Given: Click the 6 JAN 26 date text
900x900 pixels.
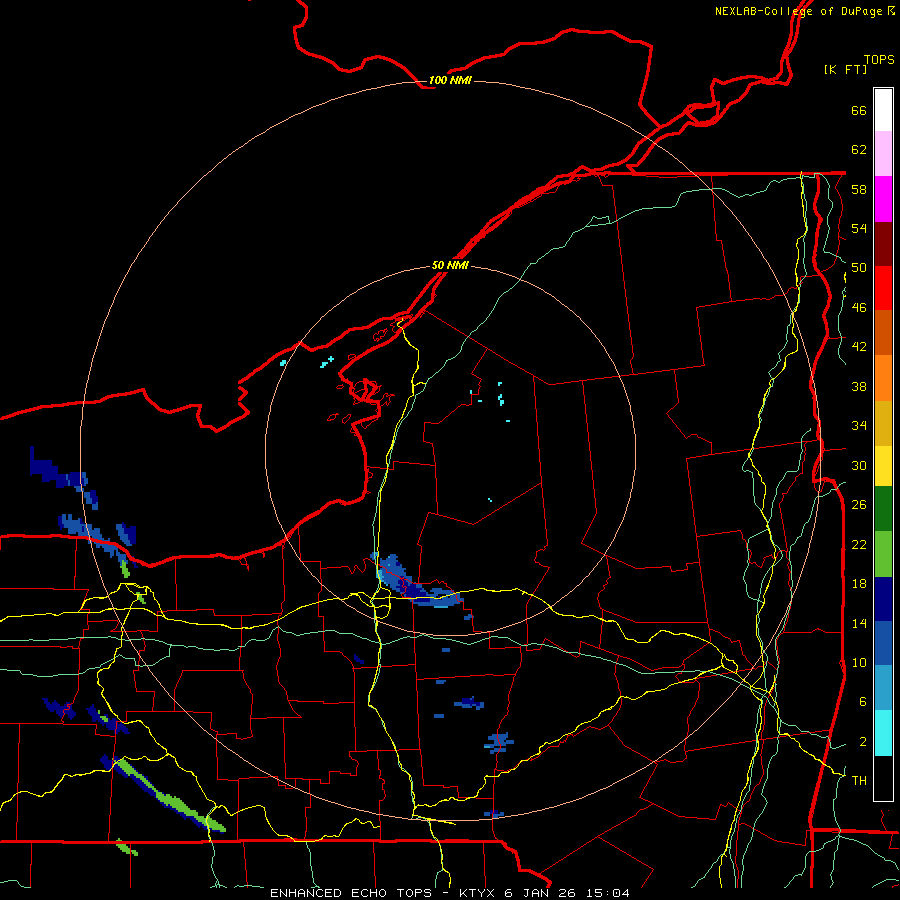Looking at the screenshot, I should [542, 893].
